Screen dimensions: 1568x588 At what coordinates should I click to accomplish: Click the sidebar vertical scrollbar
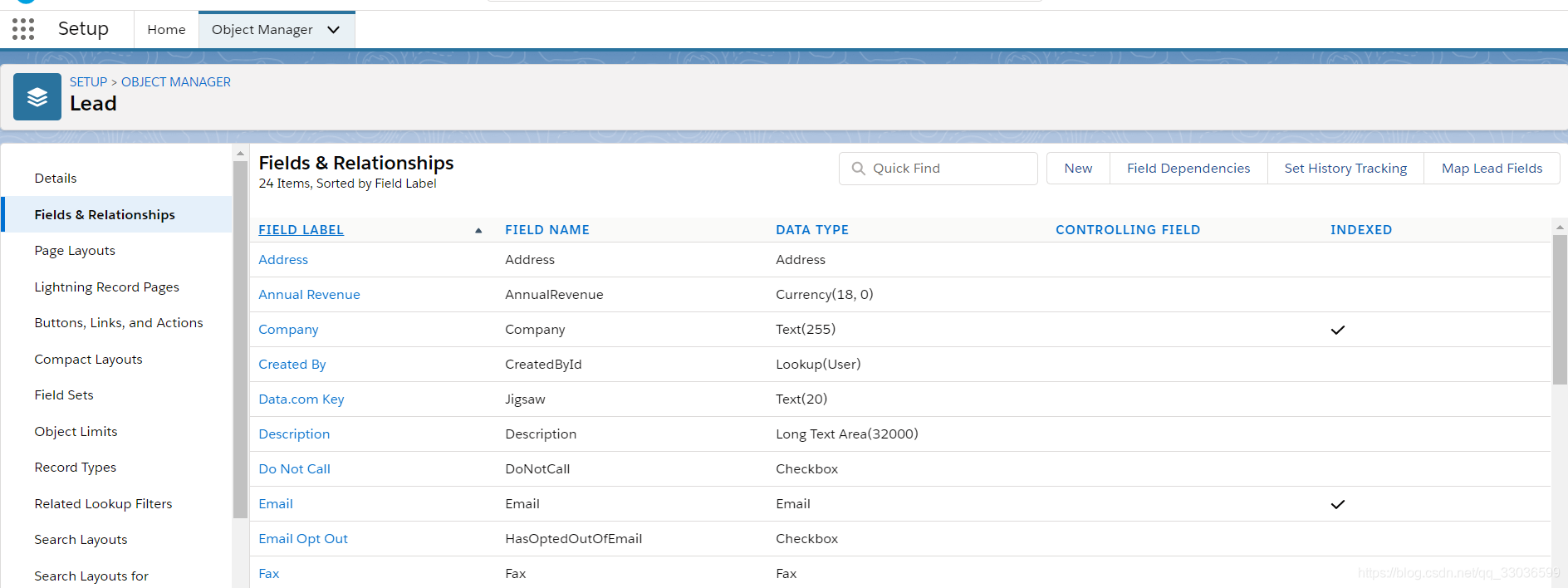[x=241, y=340]
